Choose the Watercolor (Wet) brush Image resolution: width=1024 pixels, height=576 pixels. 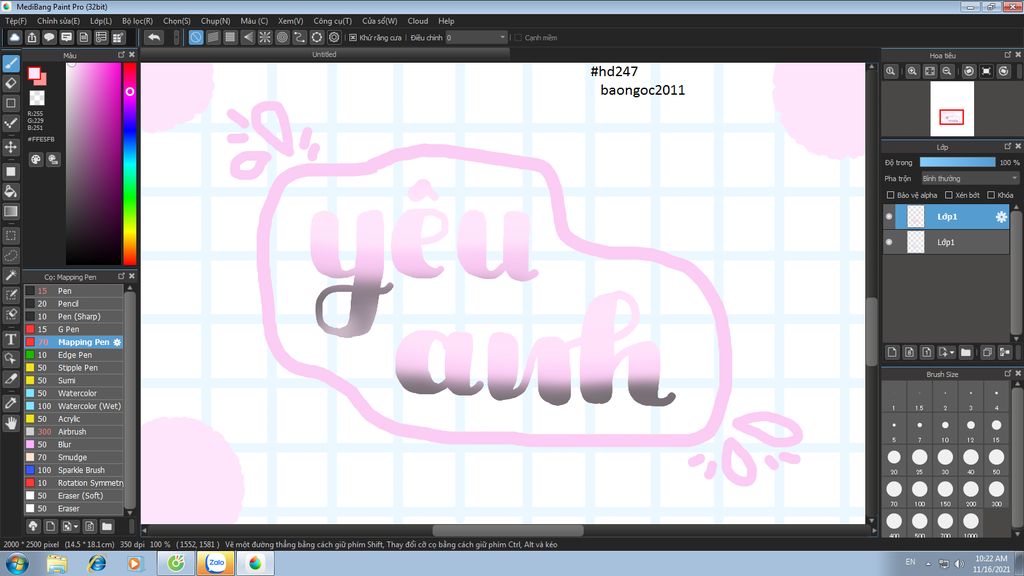(74, 406)
